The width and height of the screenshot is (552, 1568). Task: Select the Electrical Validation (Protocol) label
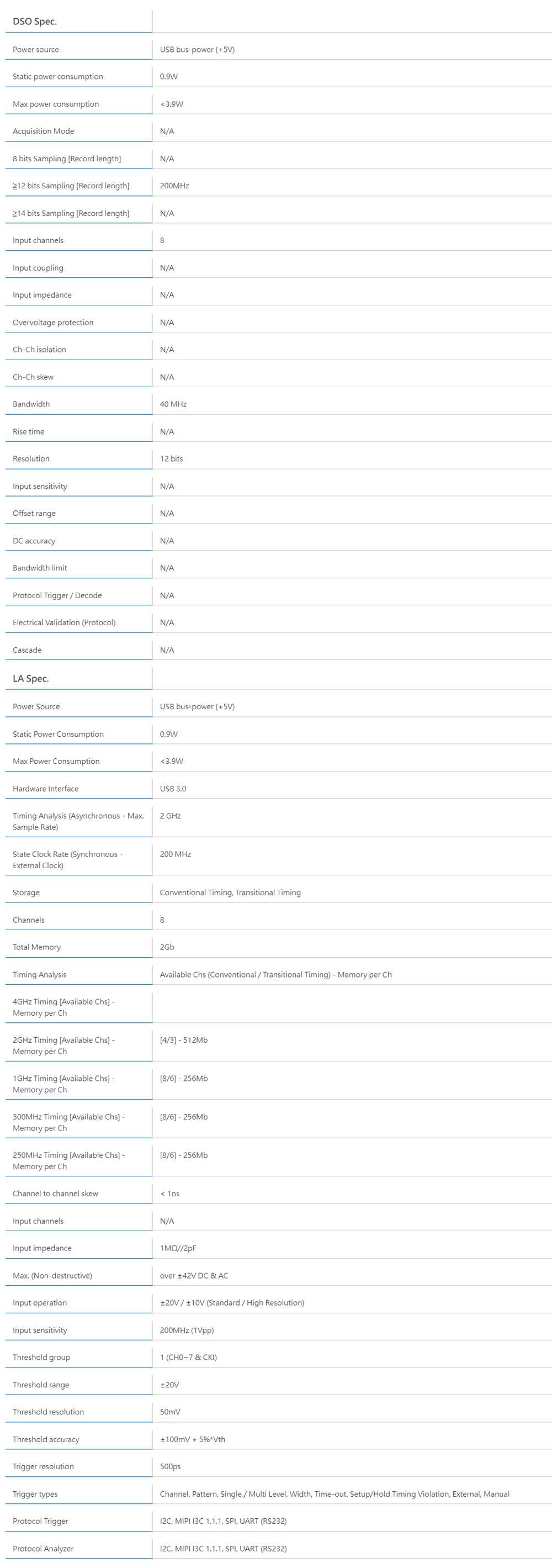pos(64,622)
